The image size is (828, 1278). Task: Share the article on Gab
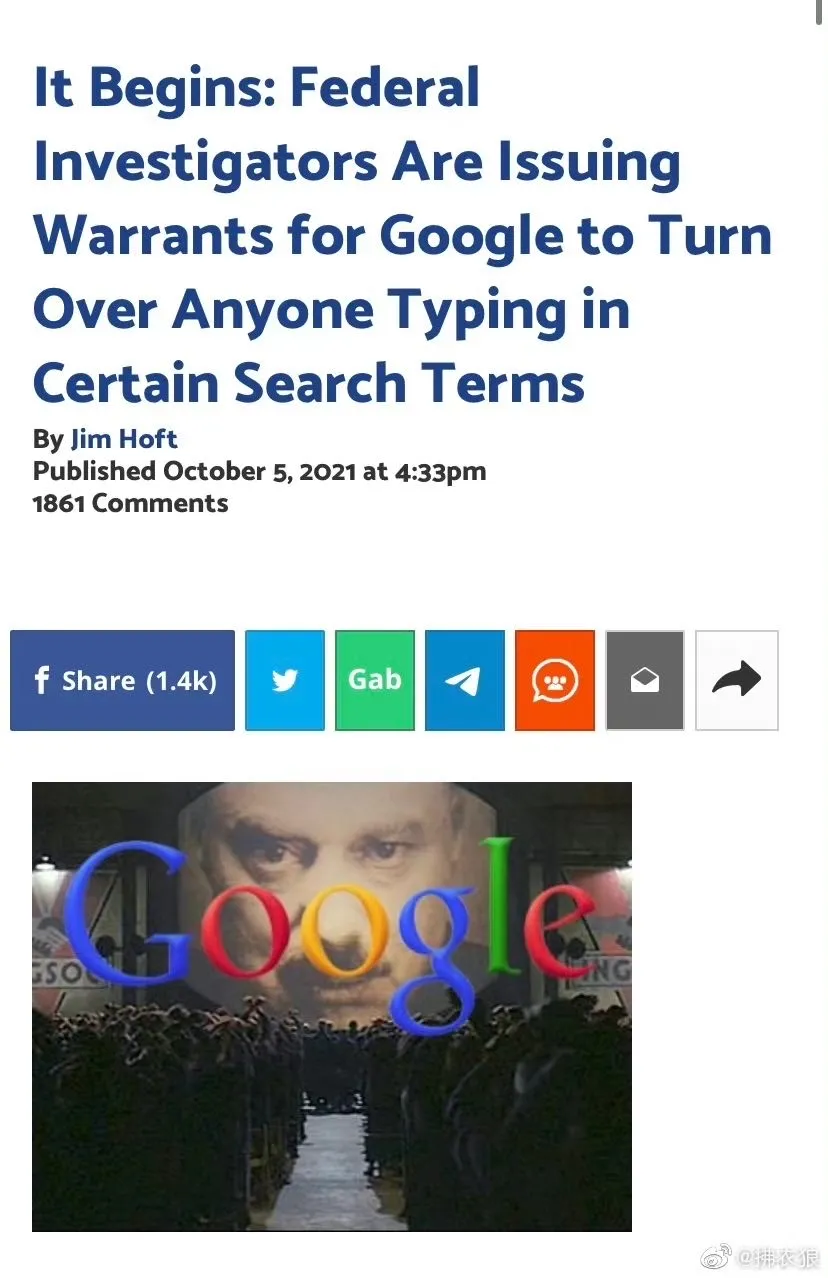pos(375,680)
